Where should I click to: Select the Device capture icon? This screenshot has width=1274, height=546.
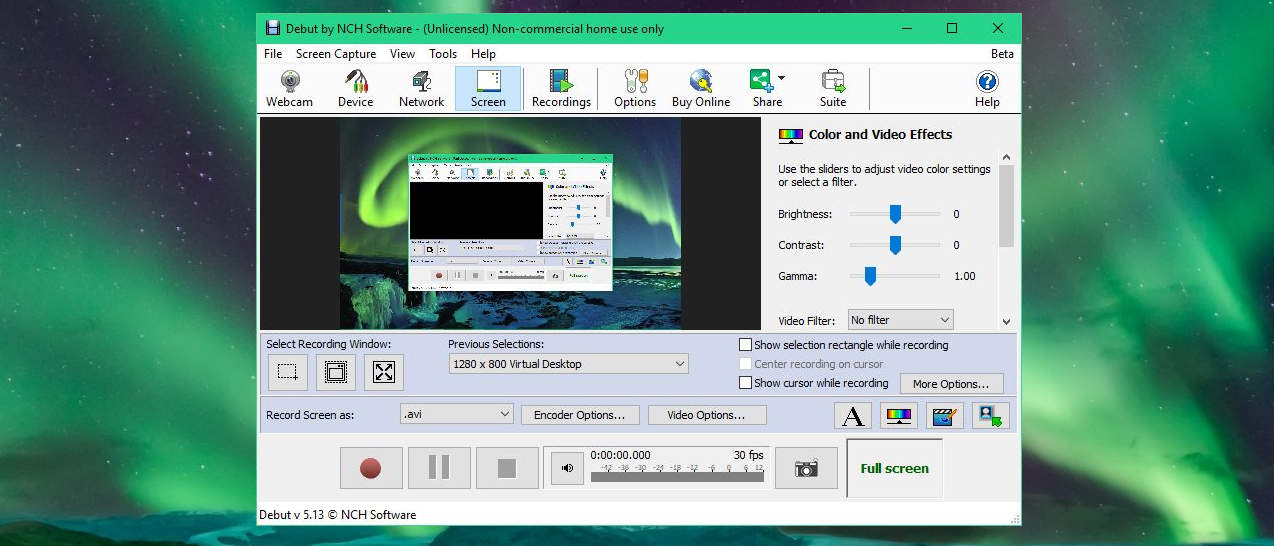tap(355, 88)
